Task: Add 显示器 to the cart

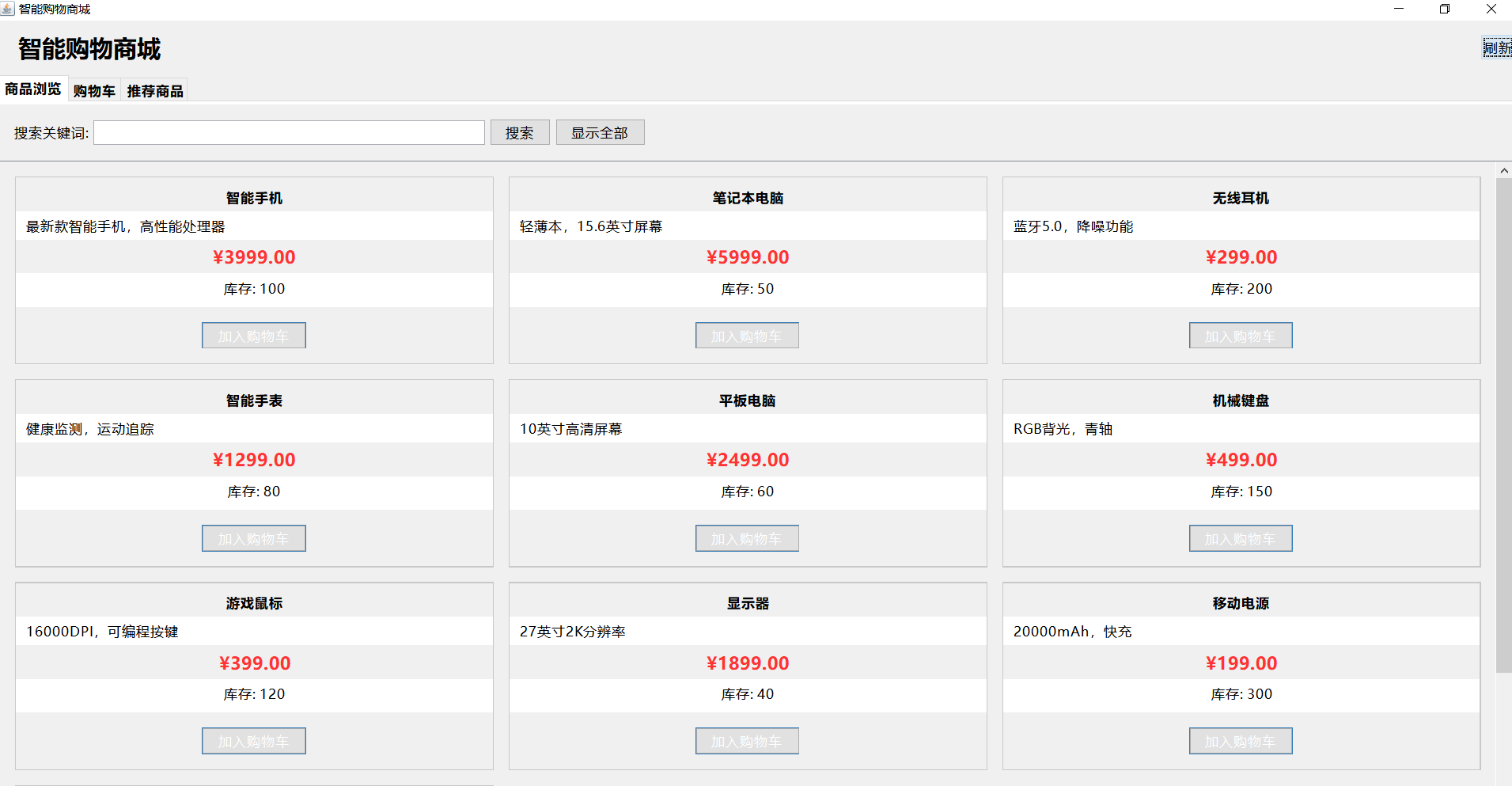Action: point(747,741)
